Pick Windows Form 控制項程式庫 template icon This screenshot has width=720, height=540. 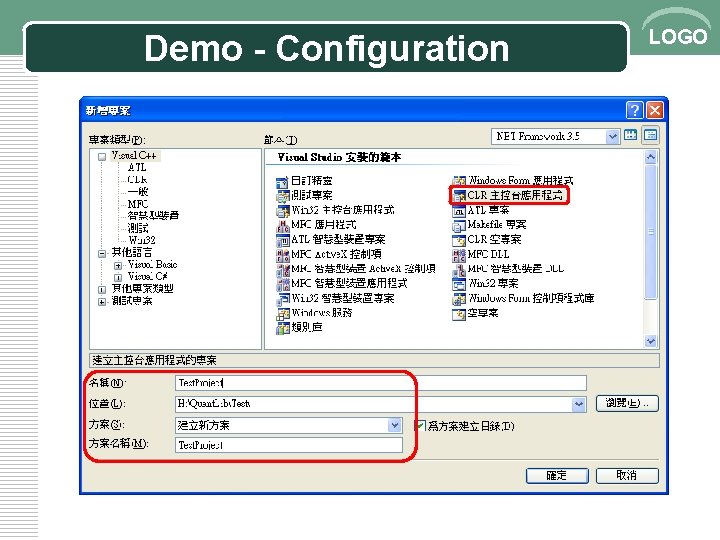tap(458, 299)
